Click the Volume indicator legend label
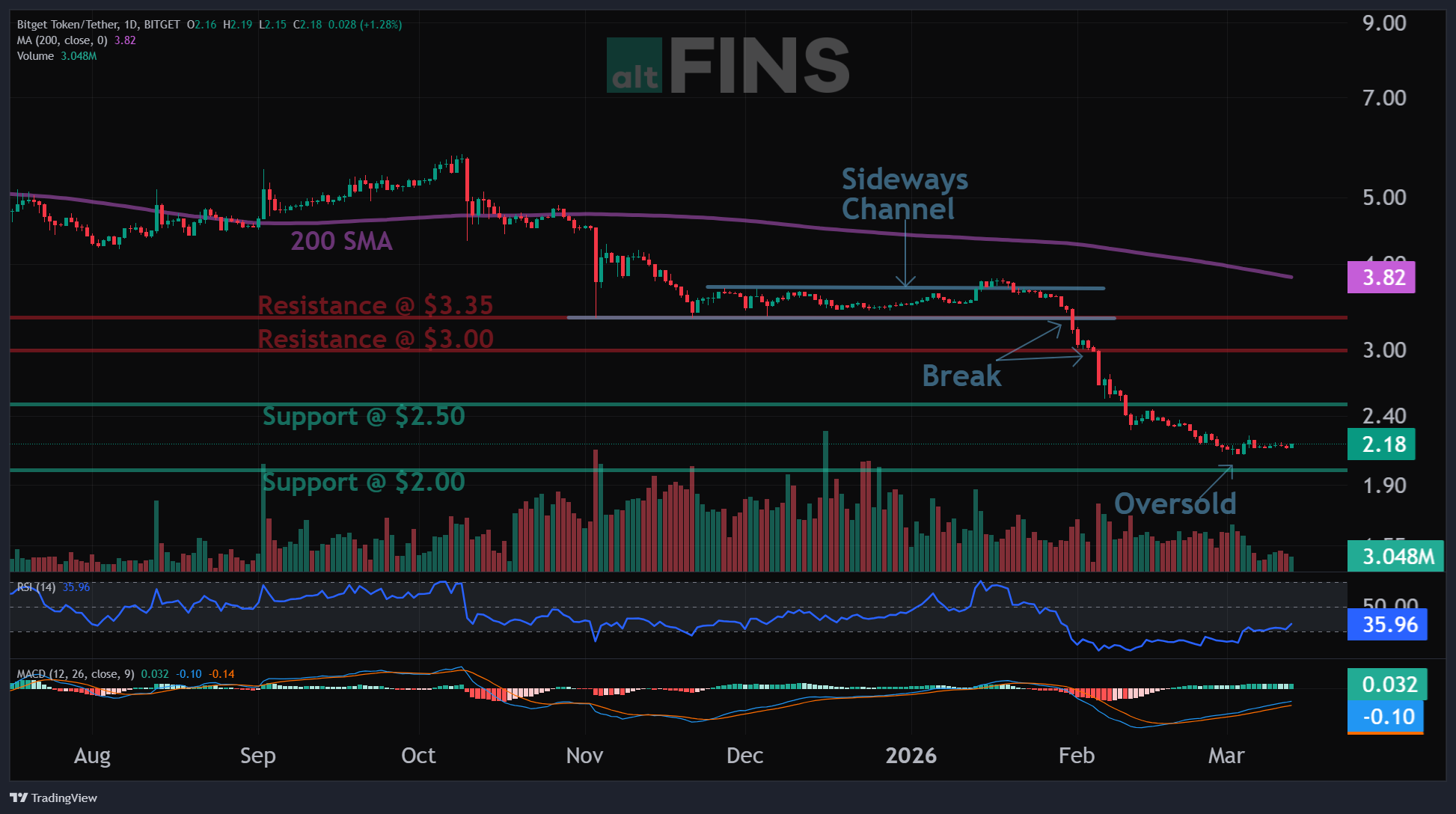This screenshot has width=1456, height=814. click(35, 56)
